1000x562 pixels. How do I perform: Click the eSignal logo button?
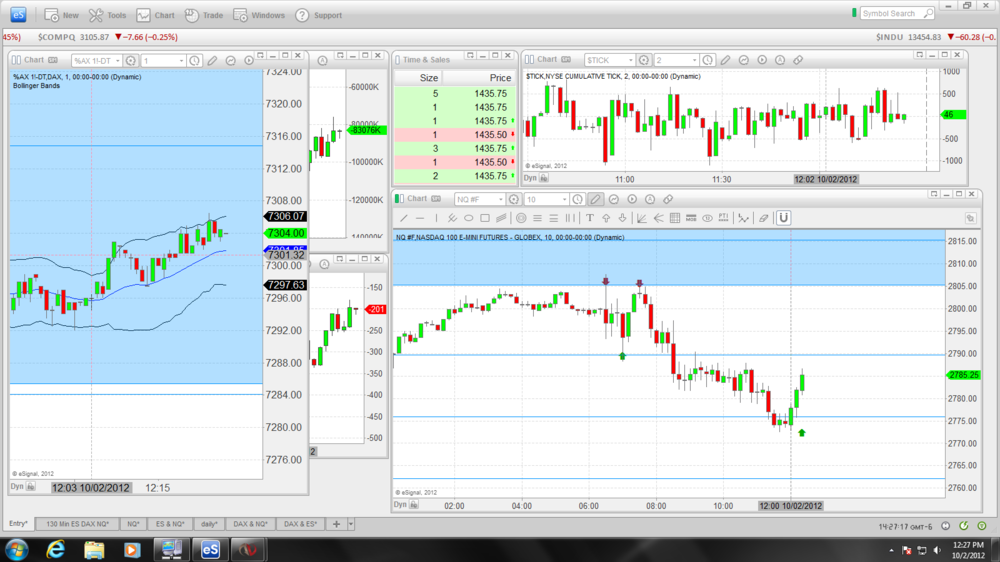coord(18,15)
